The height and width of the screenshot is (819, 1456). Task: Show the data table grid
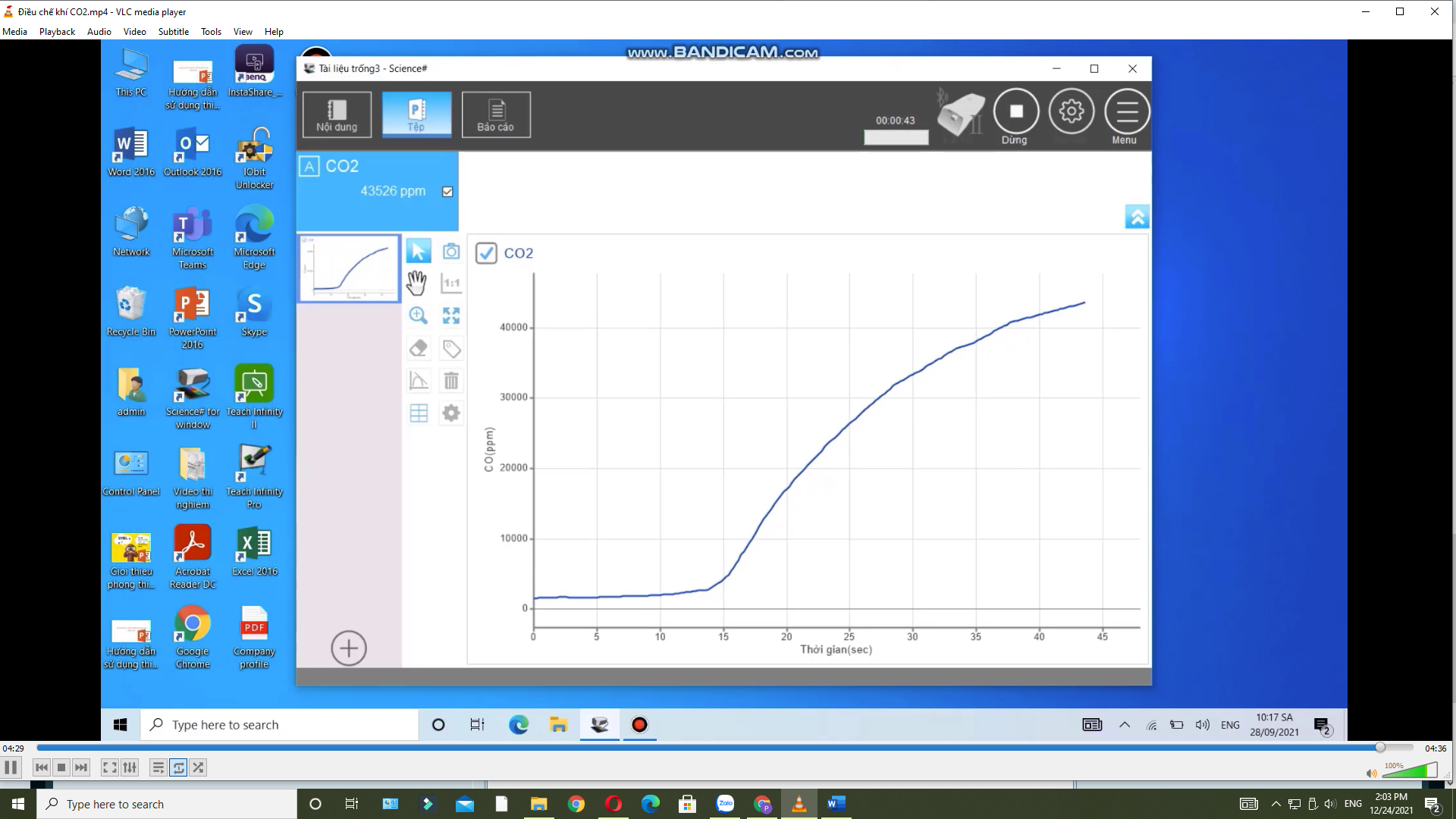(419, 413)
